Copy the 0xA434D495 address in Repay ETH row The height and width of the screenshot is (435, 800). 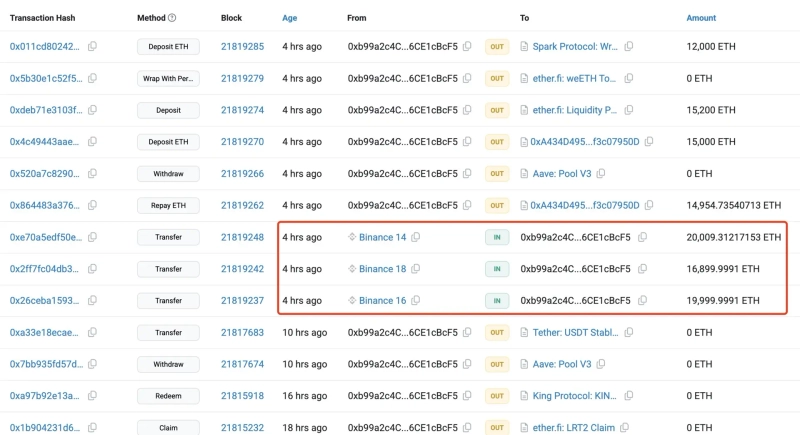pyautogui.click(x=651, y=206)
